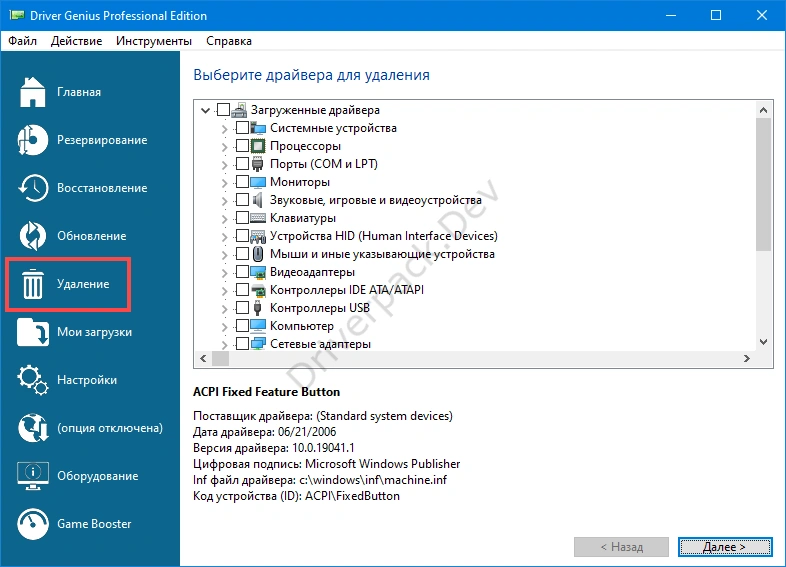Expand the Звуковые, игровые и видеоустройства node

coord(224,201)
